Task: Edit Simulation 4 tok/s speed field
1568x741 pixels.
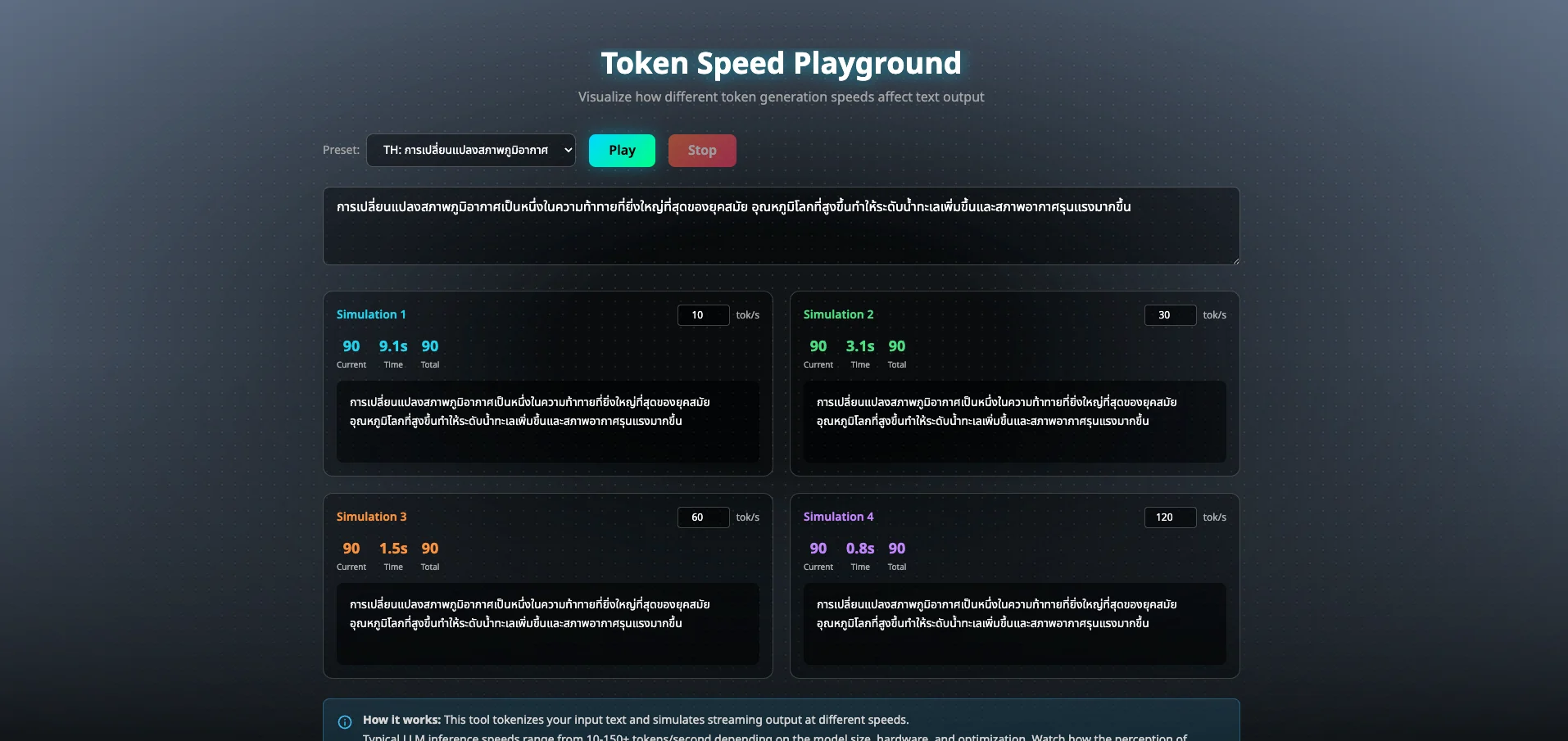Action: (x=1170, y=517)
